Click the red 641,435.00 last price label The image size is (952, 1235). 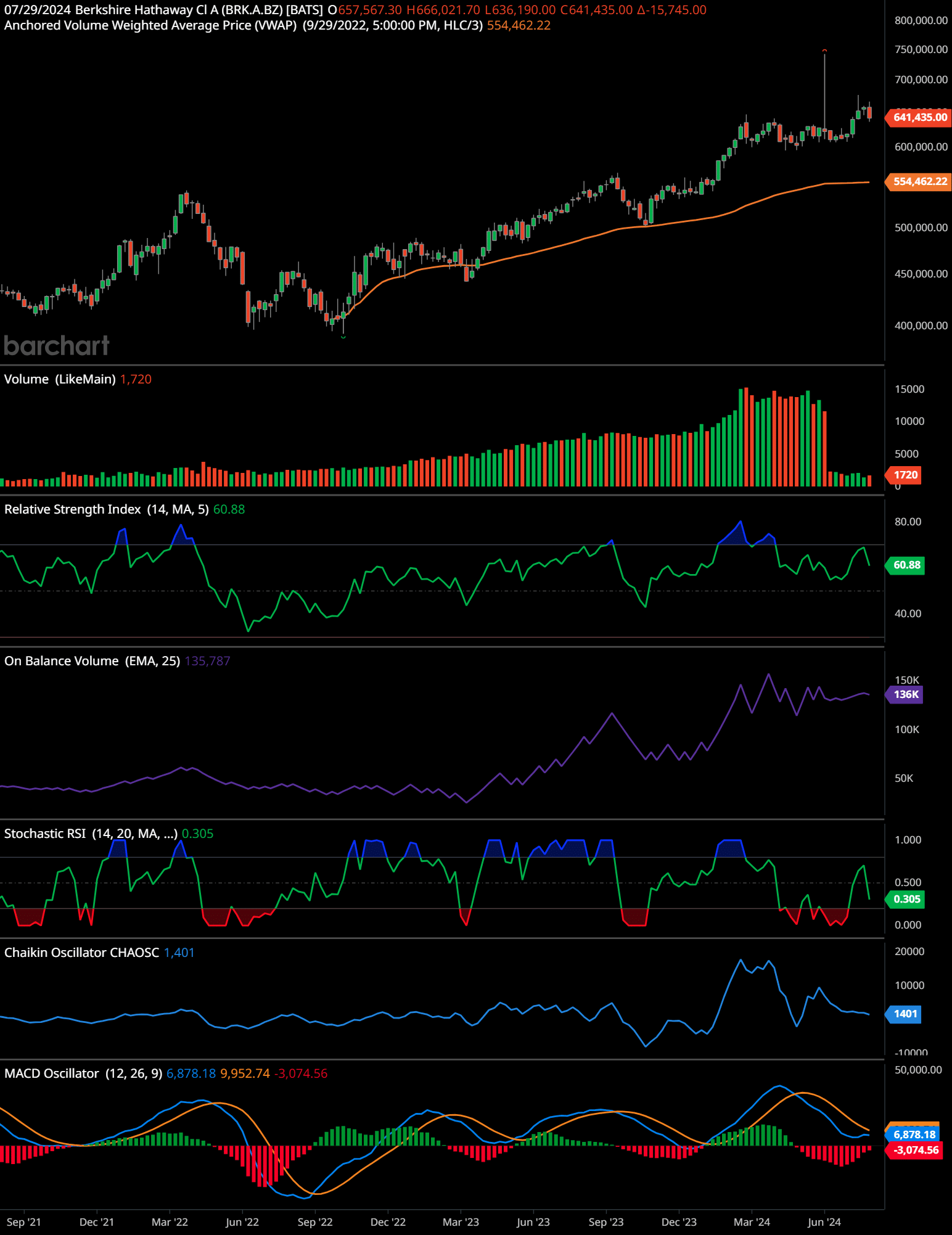click(x=919, y=117)
